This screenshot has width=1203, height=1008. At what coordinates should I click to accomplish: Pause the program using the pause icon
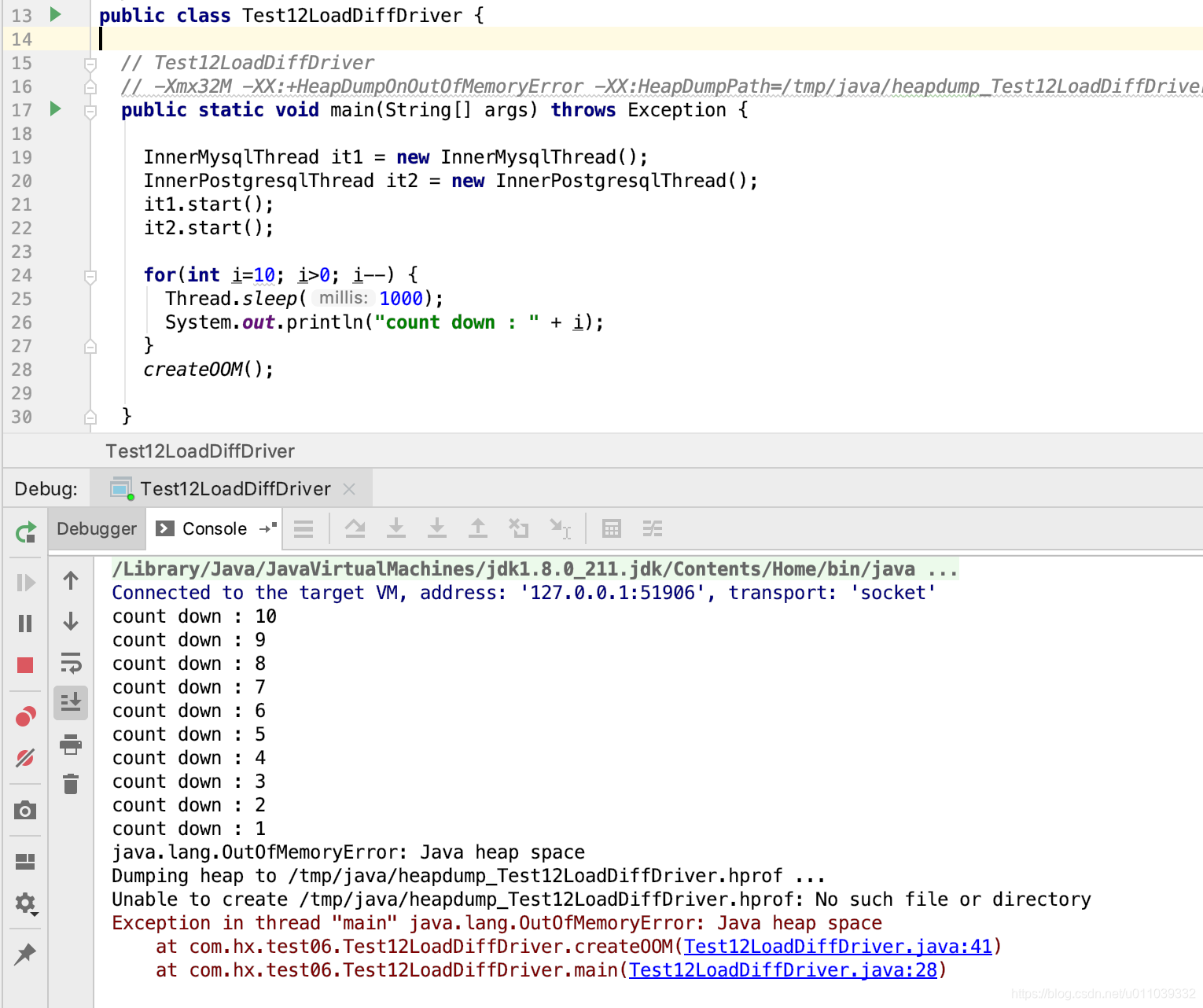(25, 624)
